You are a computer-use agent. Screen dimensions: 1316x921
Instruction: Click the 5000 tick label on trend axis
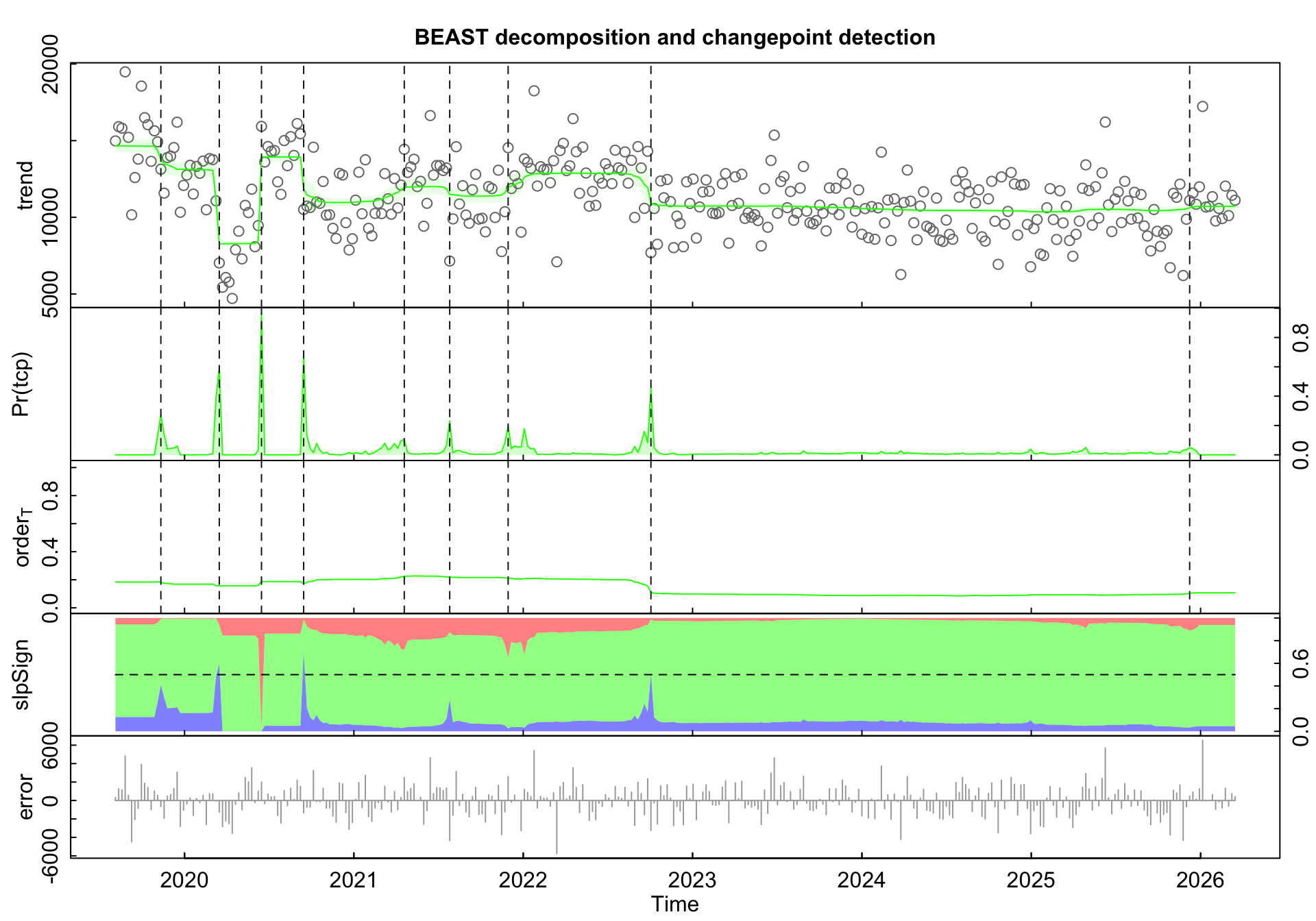(x=49, y=293)
